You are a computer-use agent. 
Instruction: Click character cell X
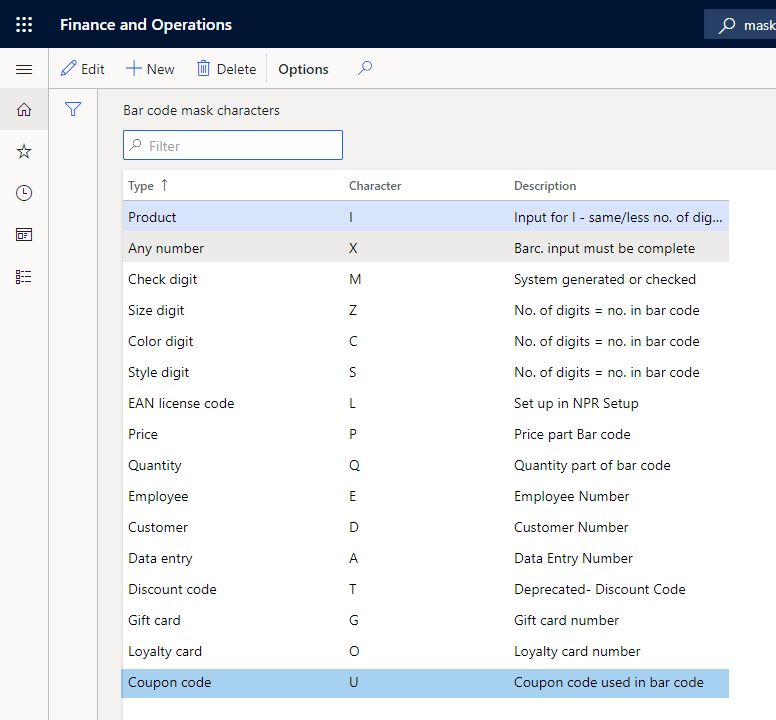click(x=353, y=248)
